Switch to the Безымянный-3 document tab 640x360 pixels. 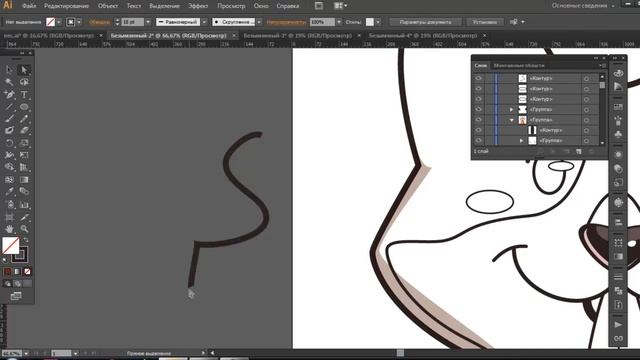[298, 36]
